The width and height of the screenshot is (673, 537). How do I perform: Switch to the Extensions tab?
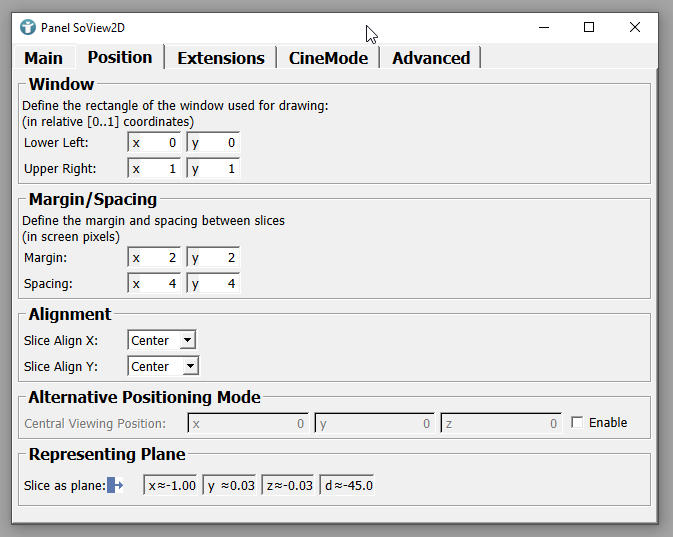(220, 58)
